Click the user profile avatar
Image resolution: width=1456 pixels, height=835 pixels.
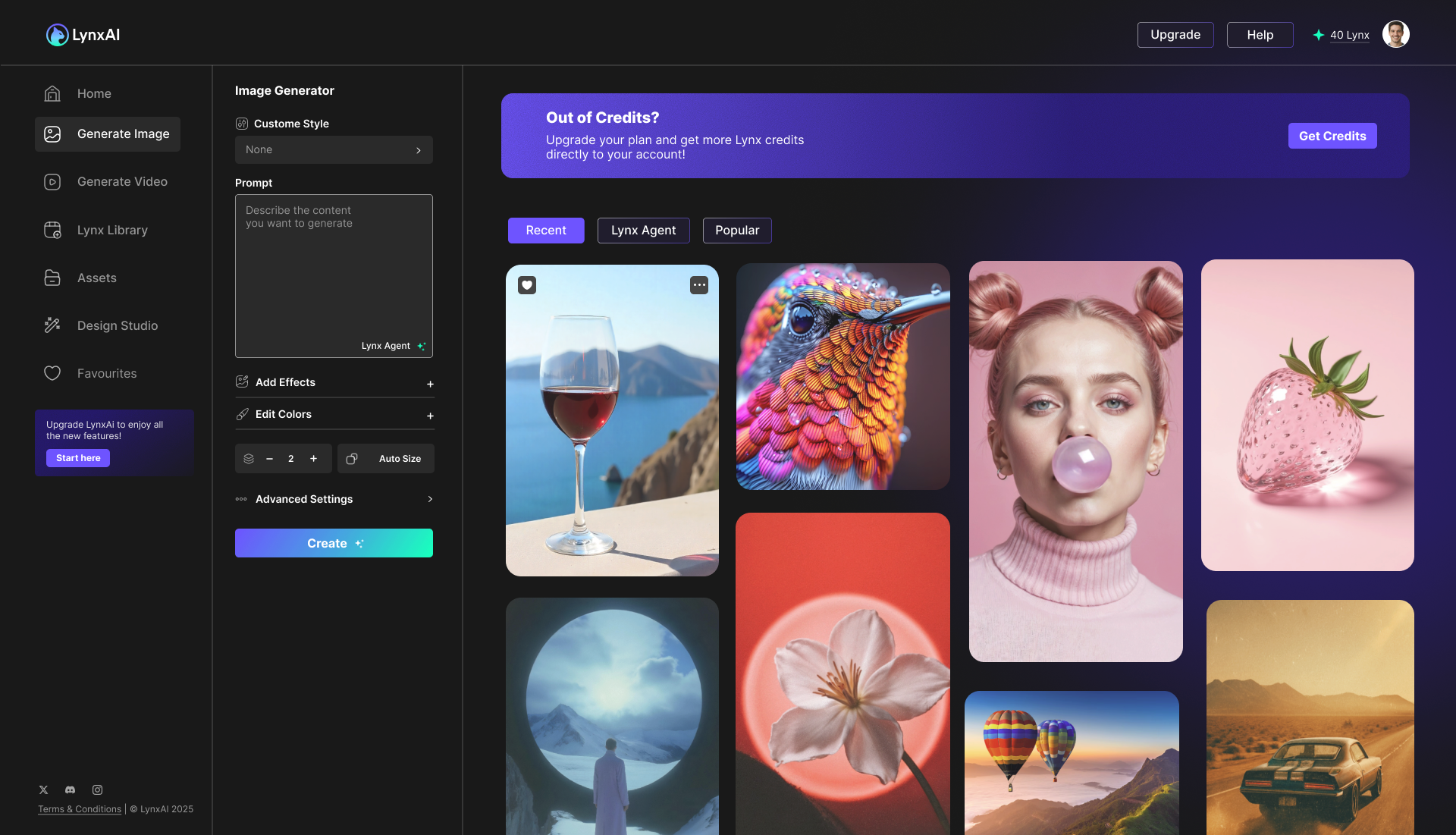pos(1395,34)
